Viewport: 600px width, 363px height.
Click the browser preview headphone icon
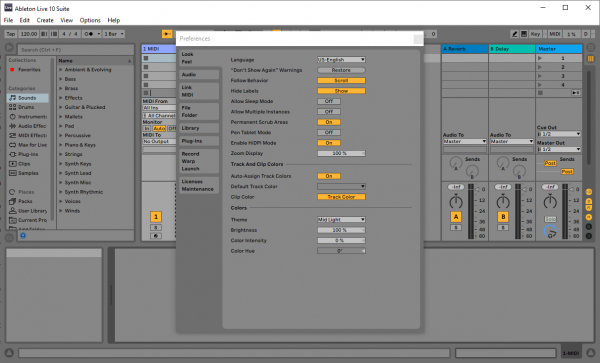coord(23,235)
